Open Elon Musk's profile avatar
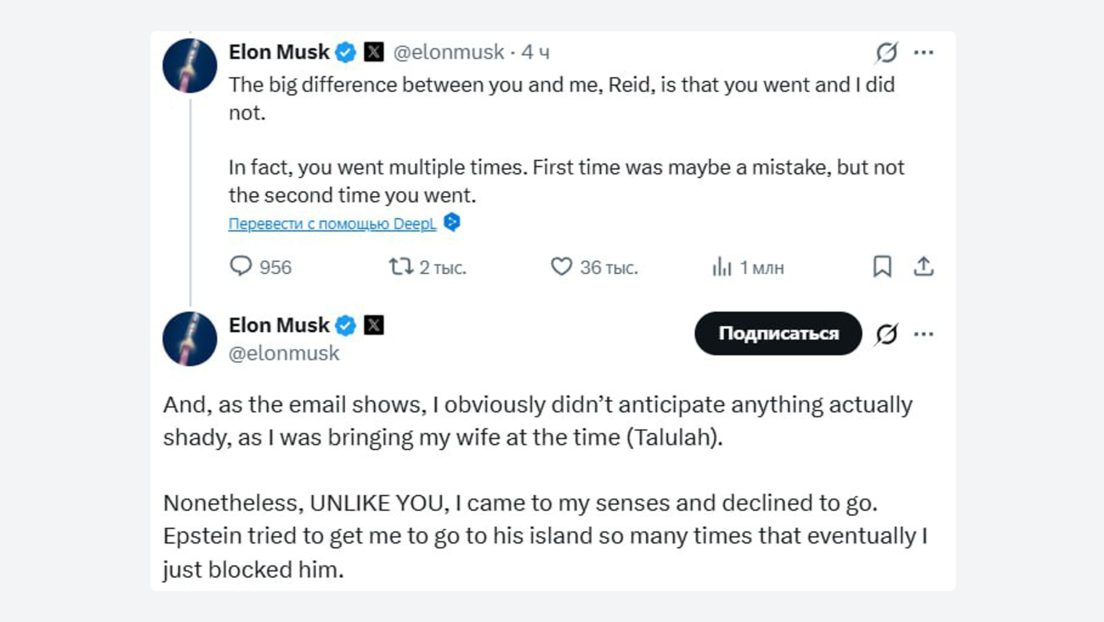The width and height of the screenshot is (1104, 622). tap(189, 65)
